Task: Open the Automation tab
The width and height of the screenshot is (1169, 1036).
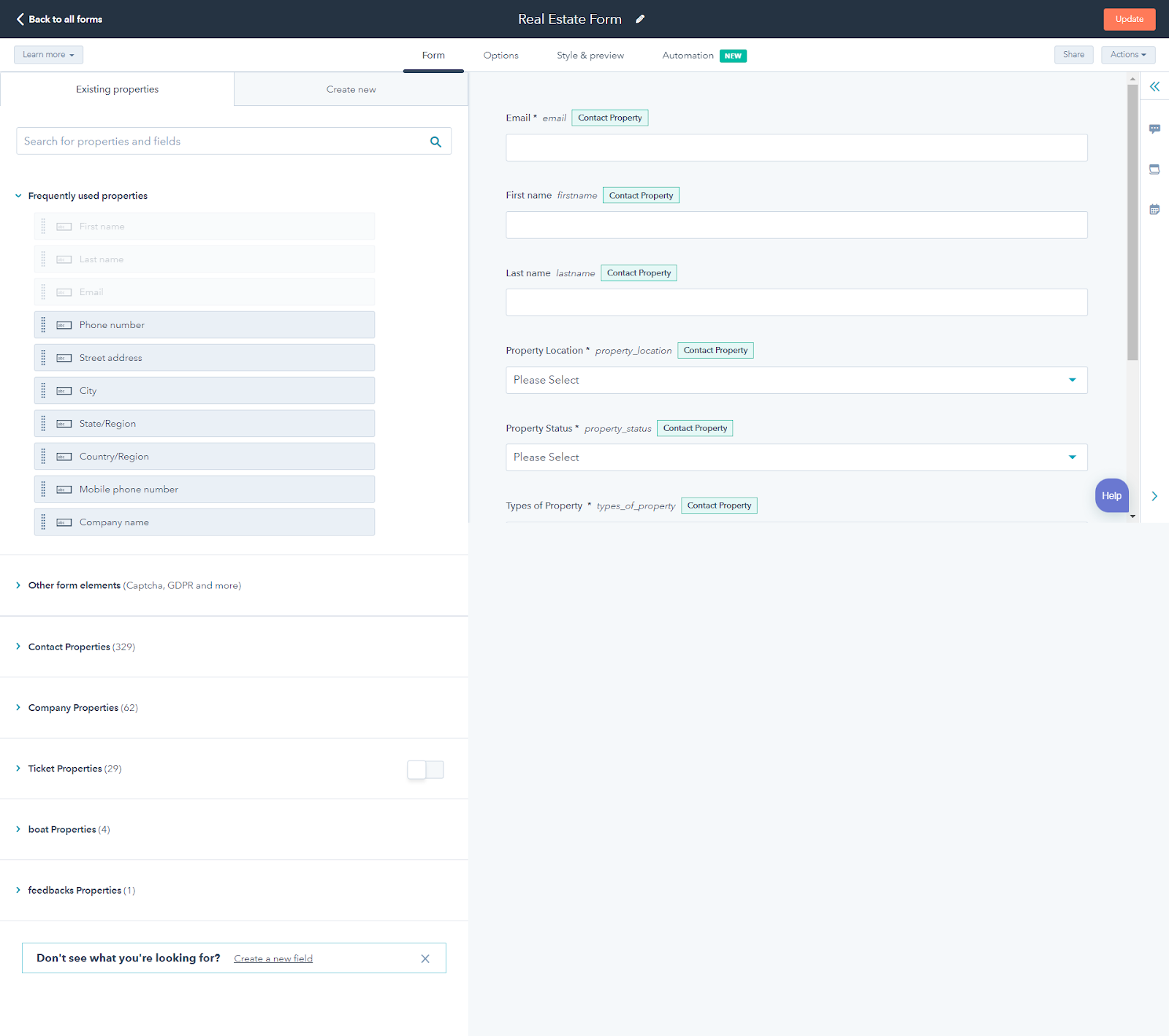Action: (688, 55)
